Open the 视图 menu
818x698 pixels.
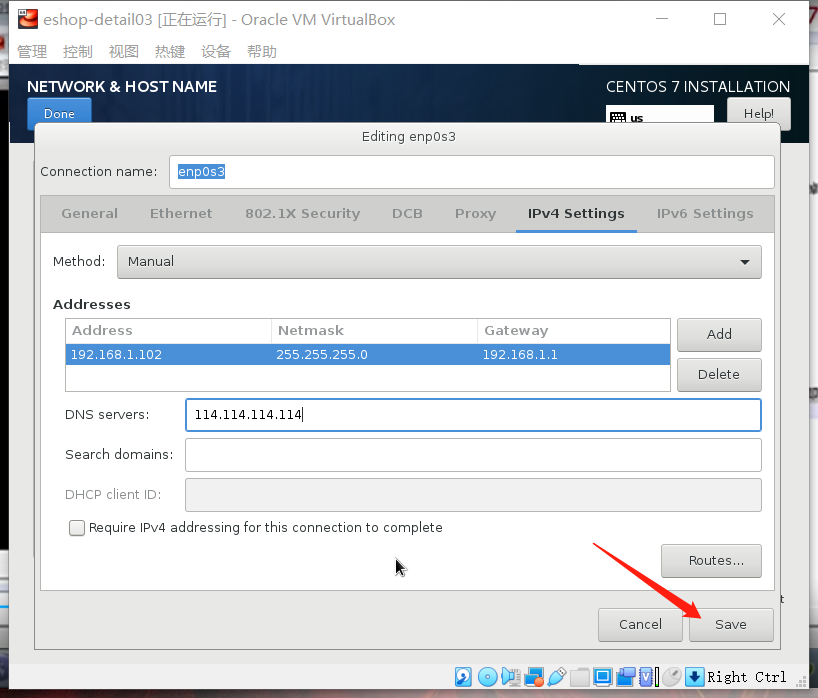point(124,52)
